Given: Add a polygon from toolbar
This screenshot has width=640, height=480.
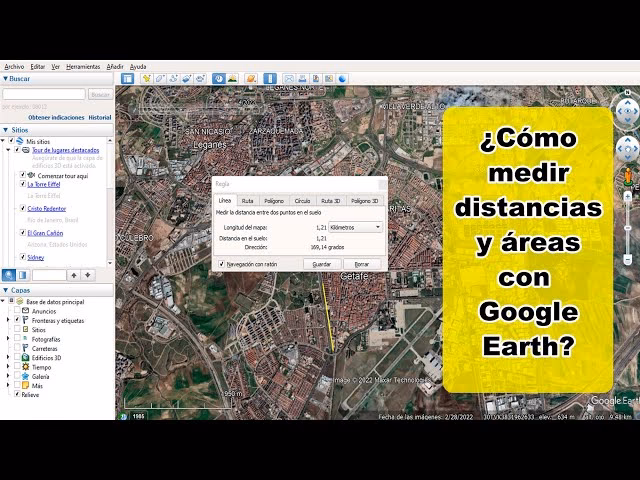Looking at the screenshot, I should click(x=160, y=79).
